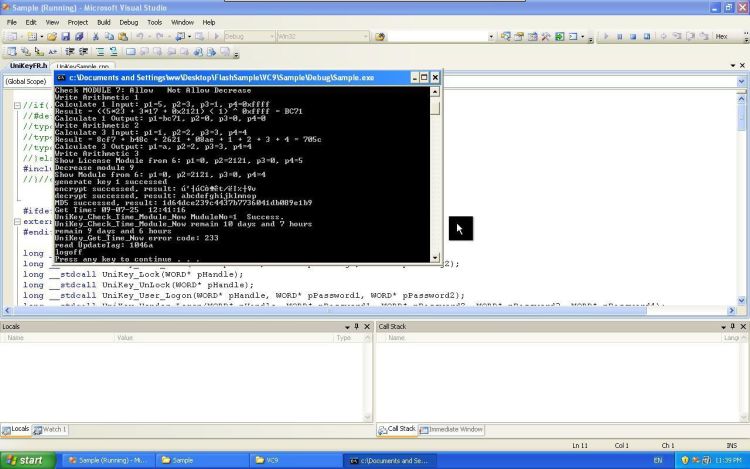Viewport: 750px width, 469px height.
Task: Decrease line indent icon in text toolbar
Action: click(70, 52)
